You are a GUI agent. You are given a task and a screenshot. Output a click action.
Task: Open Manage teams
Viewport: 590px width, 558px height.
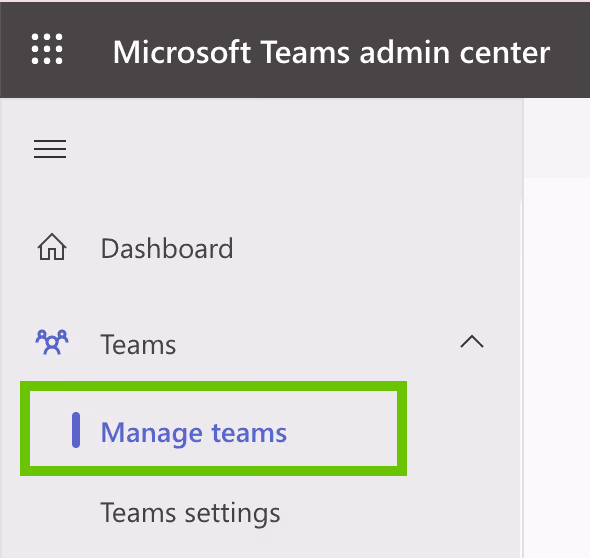click(194, 432)
